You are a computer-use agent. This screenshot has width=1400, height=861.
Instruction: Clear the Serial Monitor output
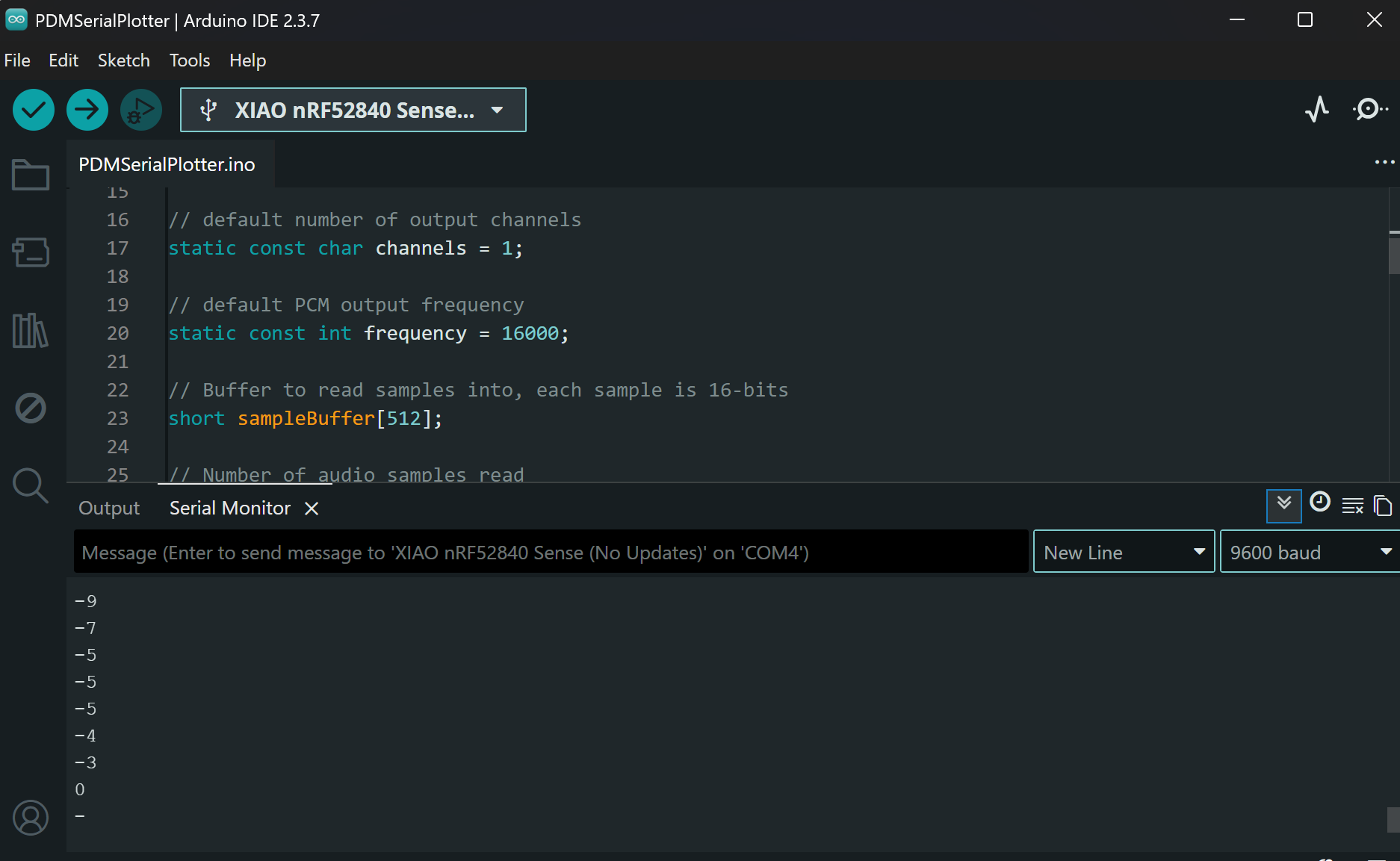pos(1353,506)
